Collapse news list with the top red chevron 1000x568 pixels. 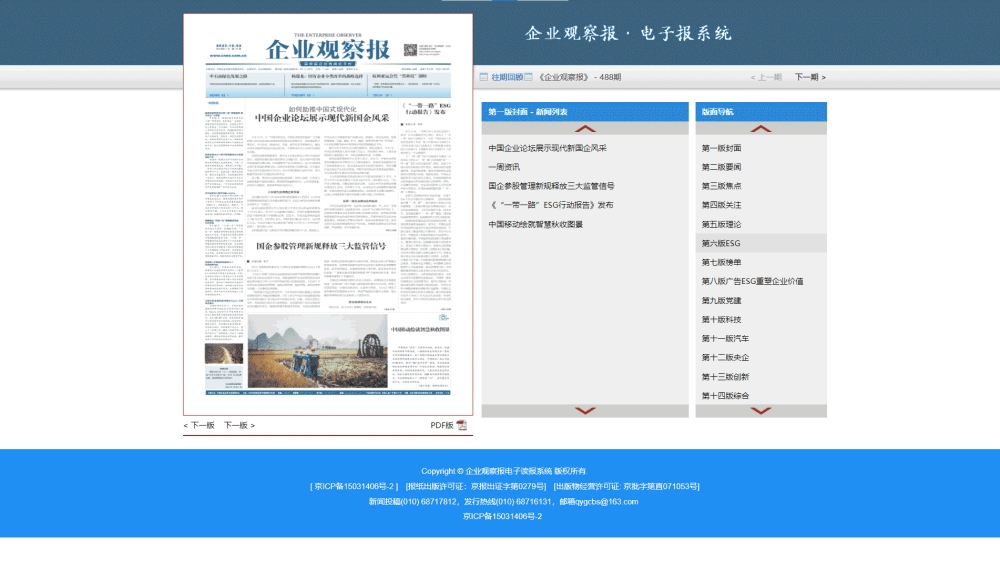pos(585,129)
